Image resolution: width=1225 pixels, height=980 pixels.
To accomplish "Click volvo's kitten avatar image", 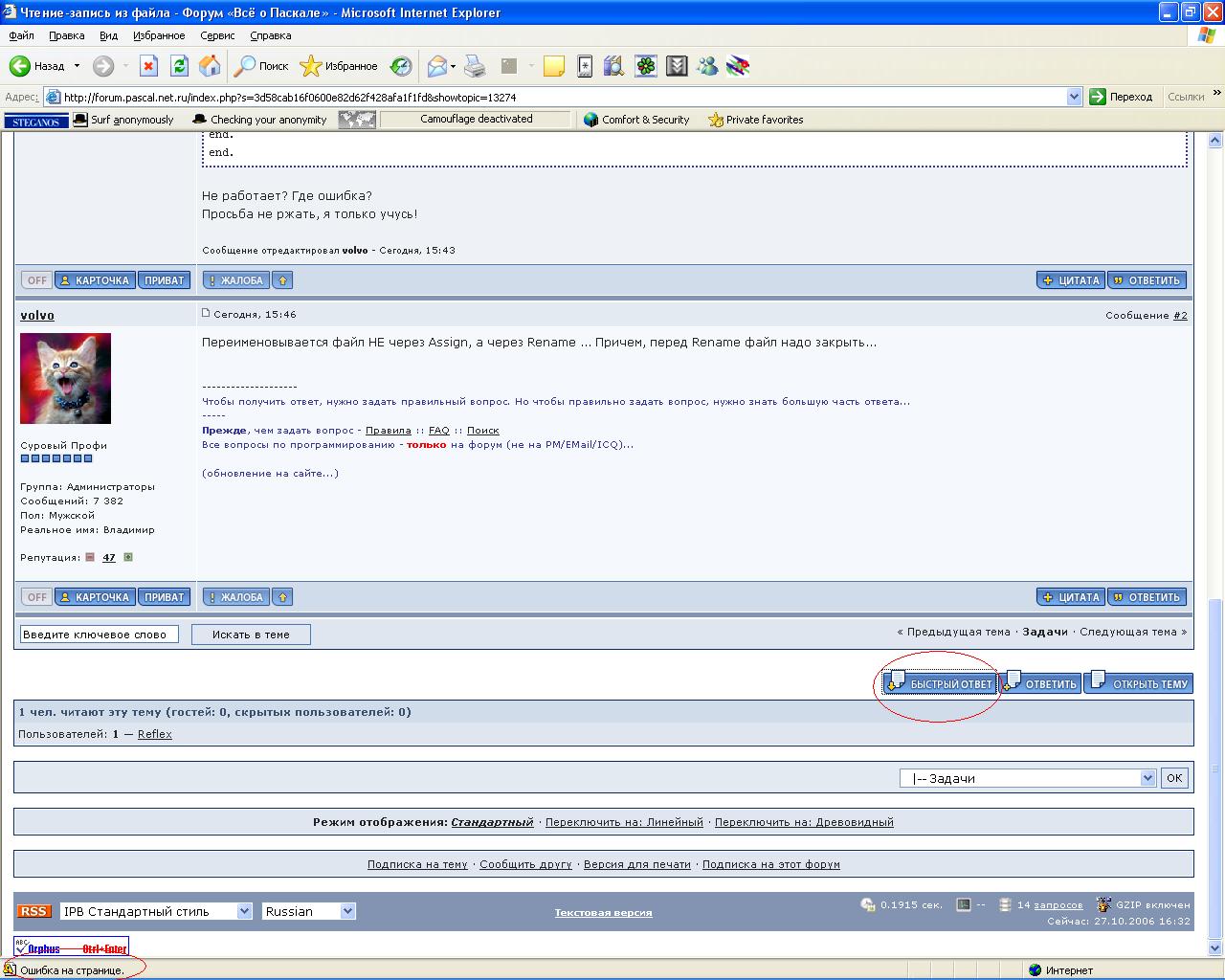I will (x=65, y=378).
